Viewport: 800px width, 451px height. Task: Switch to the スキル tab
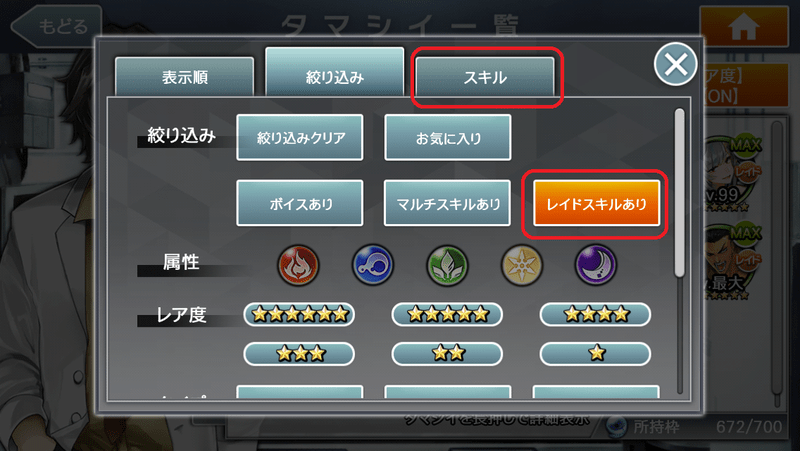485,77
